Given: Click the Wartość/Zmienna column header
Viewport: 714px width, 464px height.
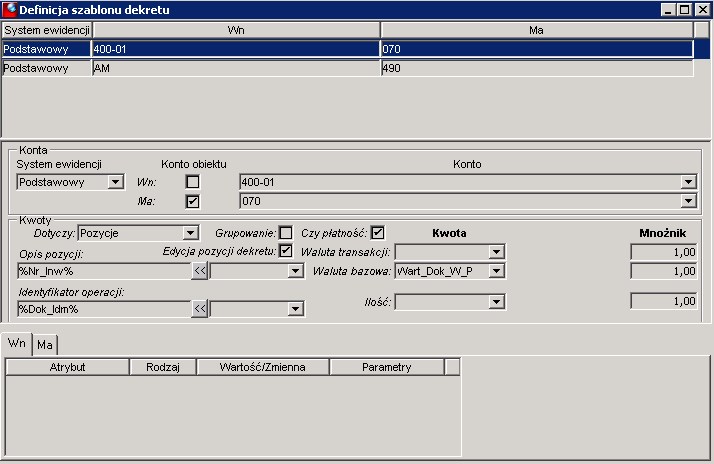Looking at the screenshot, I should [x=263, y=367].
